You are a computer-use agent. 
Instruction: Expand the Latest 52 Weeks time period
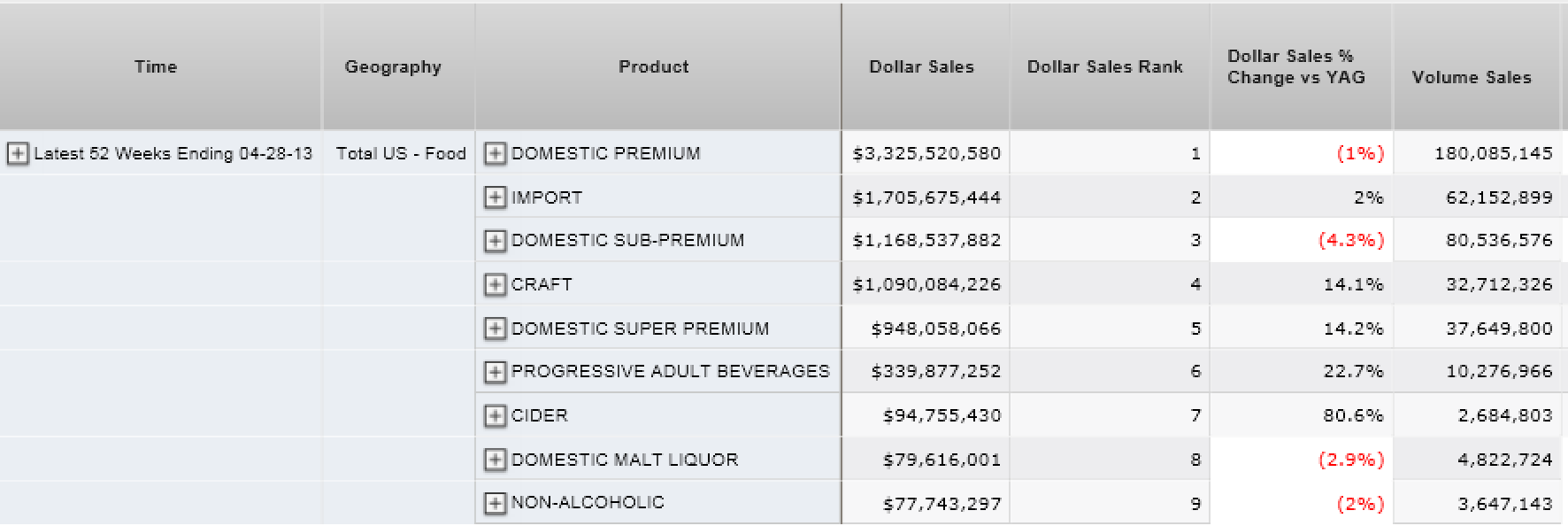17,154
